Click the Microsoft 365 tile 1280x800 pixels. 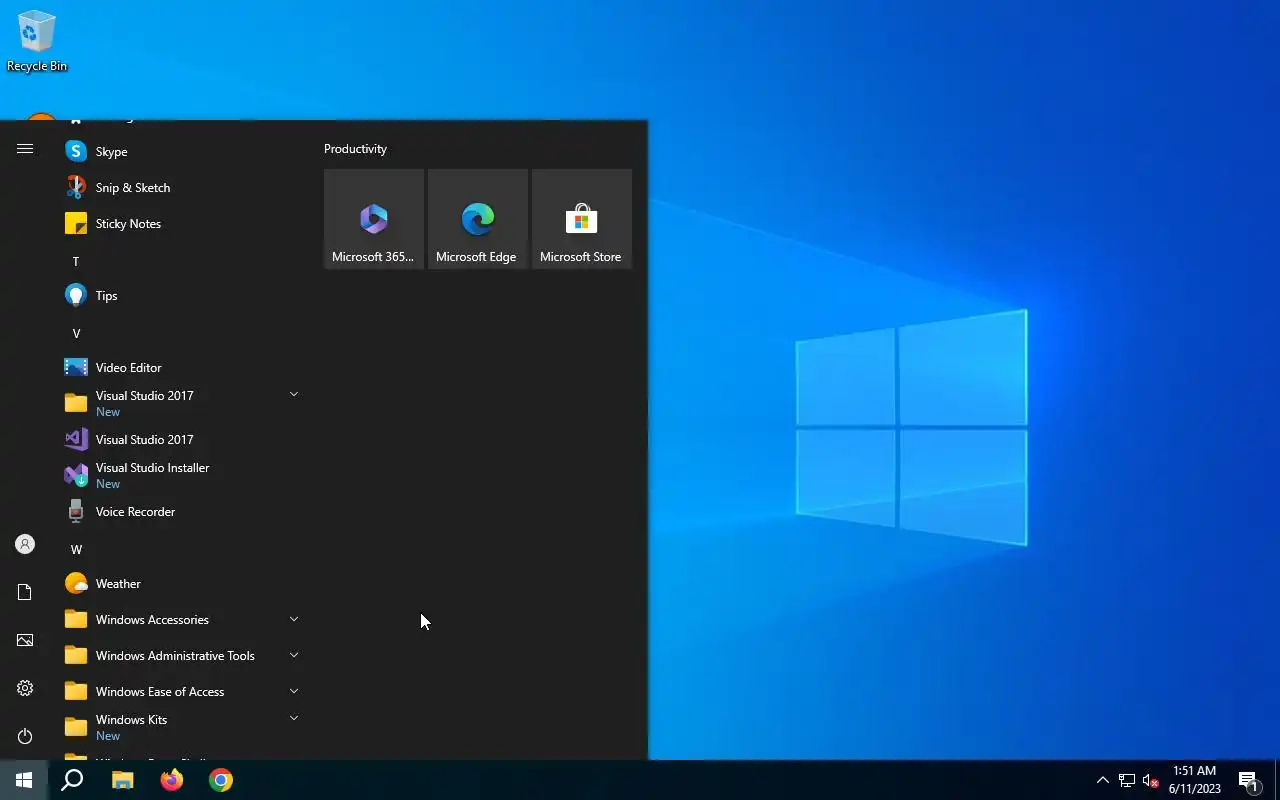[374, 219]
